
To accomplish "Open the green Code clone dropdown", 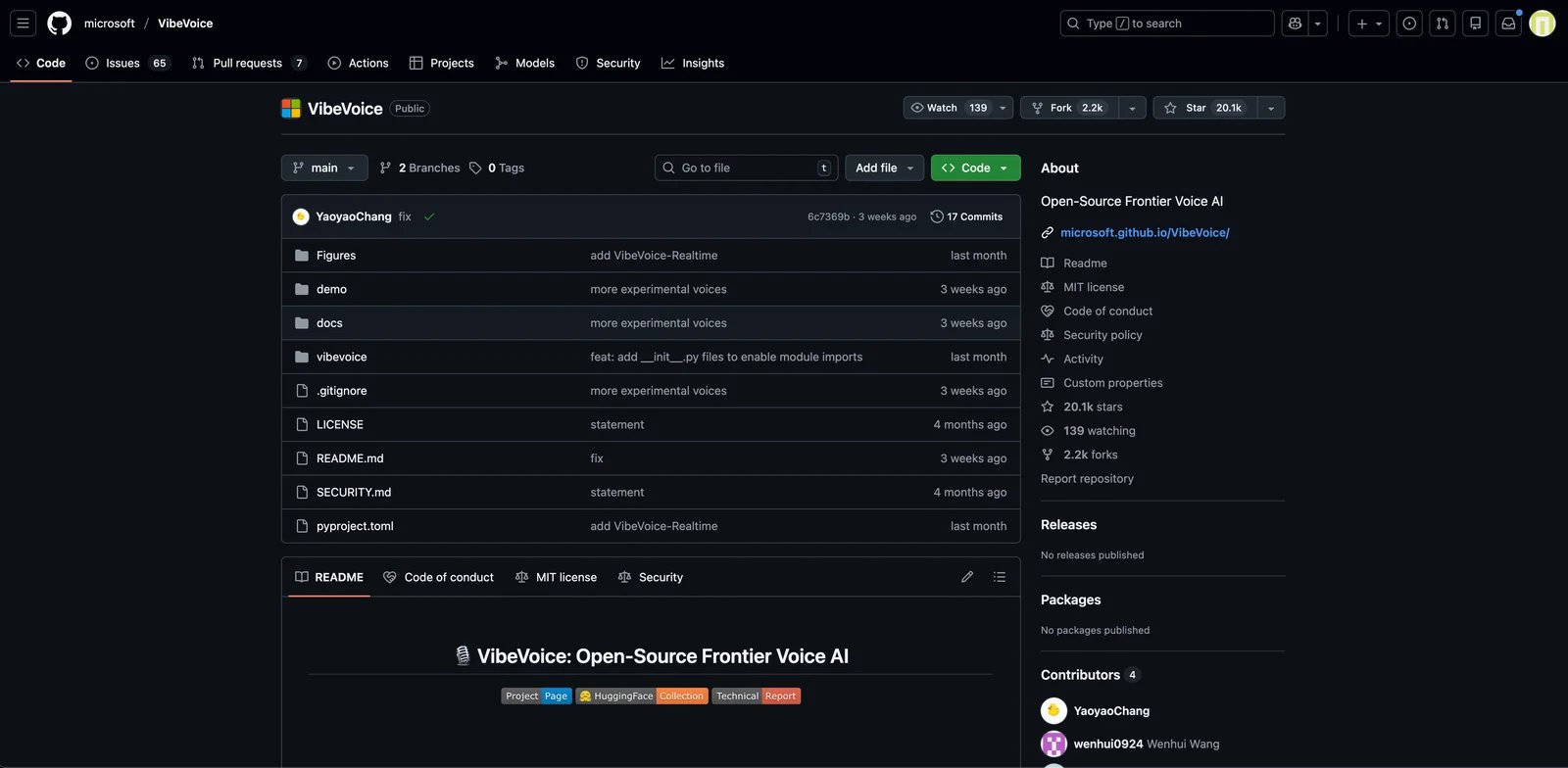I will click(975, 168).
